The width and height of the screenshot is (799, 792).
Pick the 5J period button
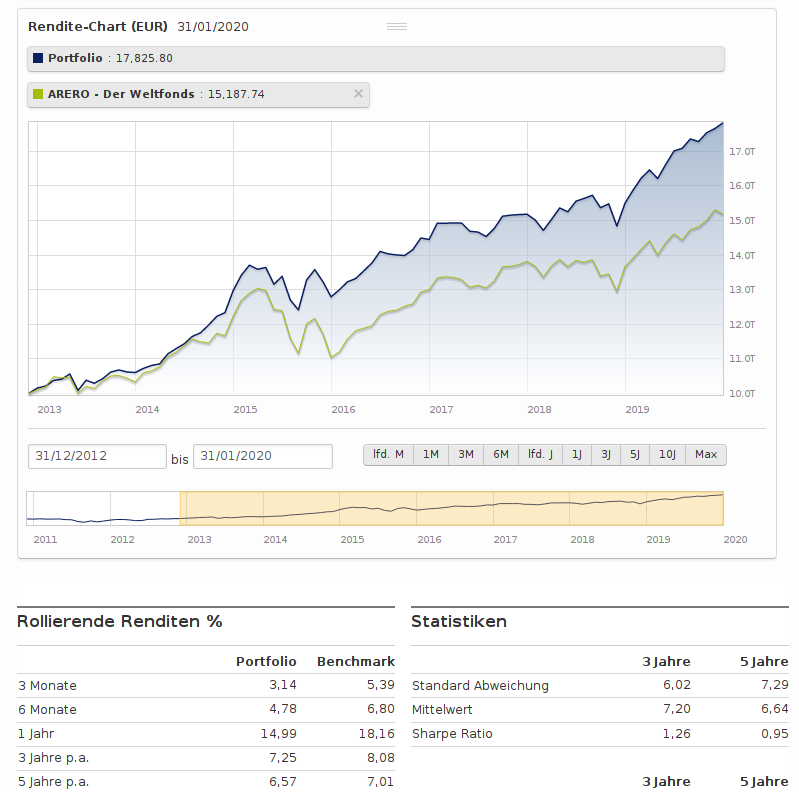point(635,455)
